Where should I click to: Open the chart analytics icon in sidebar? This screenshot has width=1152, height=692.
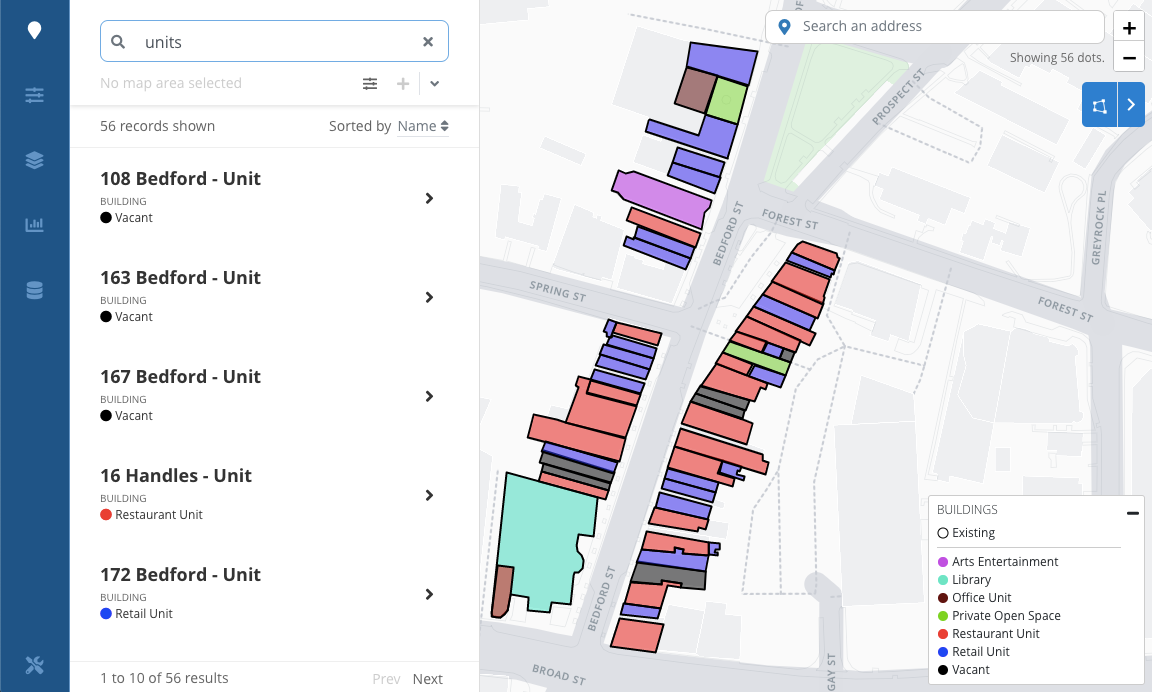click(34, 224)
